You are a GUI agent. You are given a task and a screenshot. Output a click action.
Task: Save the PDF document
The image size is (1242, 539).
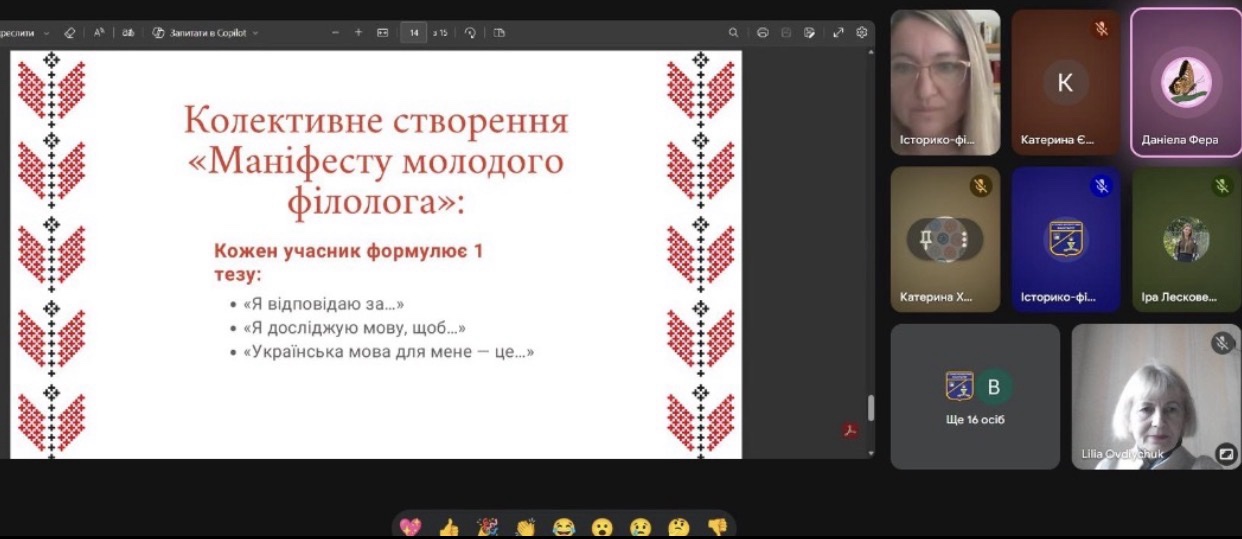(786, 32)
